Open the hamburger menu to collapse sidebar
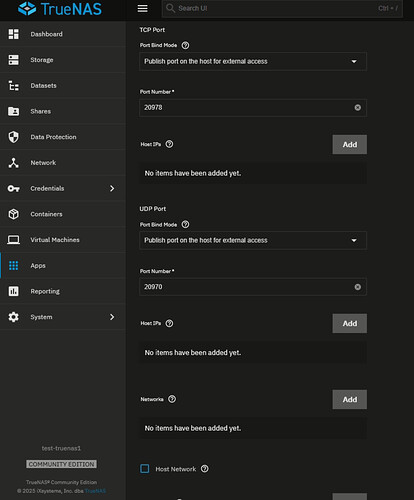The height and width of the screenshot is (500, 414). point(142,8)
